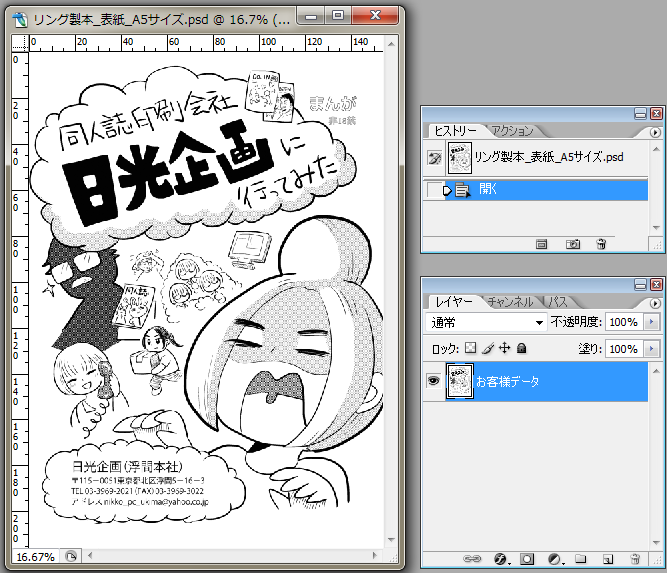Click the Layers panel resize grip
Viewport: 667px width, 573px height.
click(657, 560)
